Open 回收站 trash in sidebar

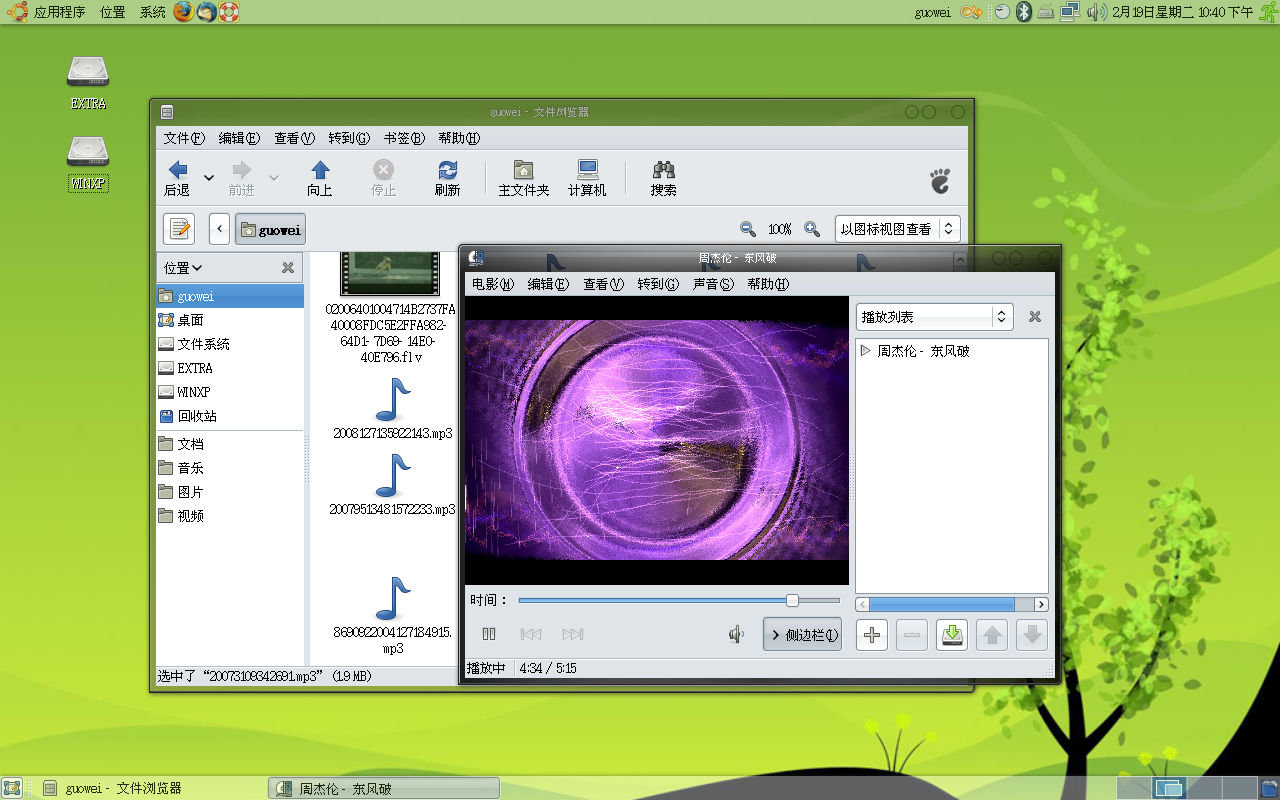[230, 416]
